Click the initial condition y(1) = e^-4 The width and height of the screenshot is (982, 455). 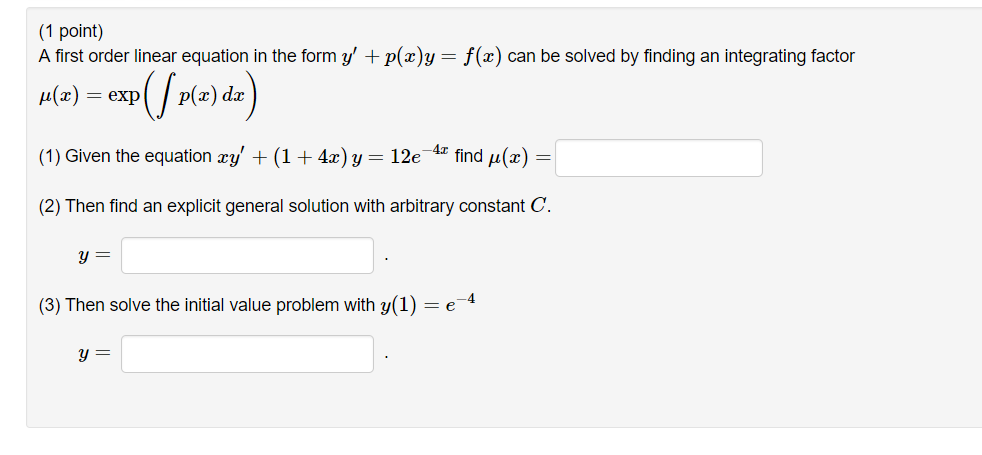(428, 304)
